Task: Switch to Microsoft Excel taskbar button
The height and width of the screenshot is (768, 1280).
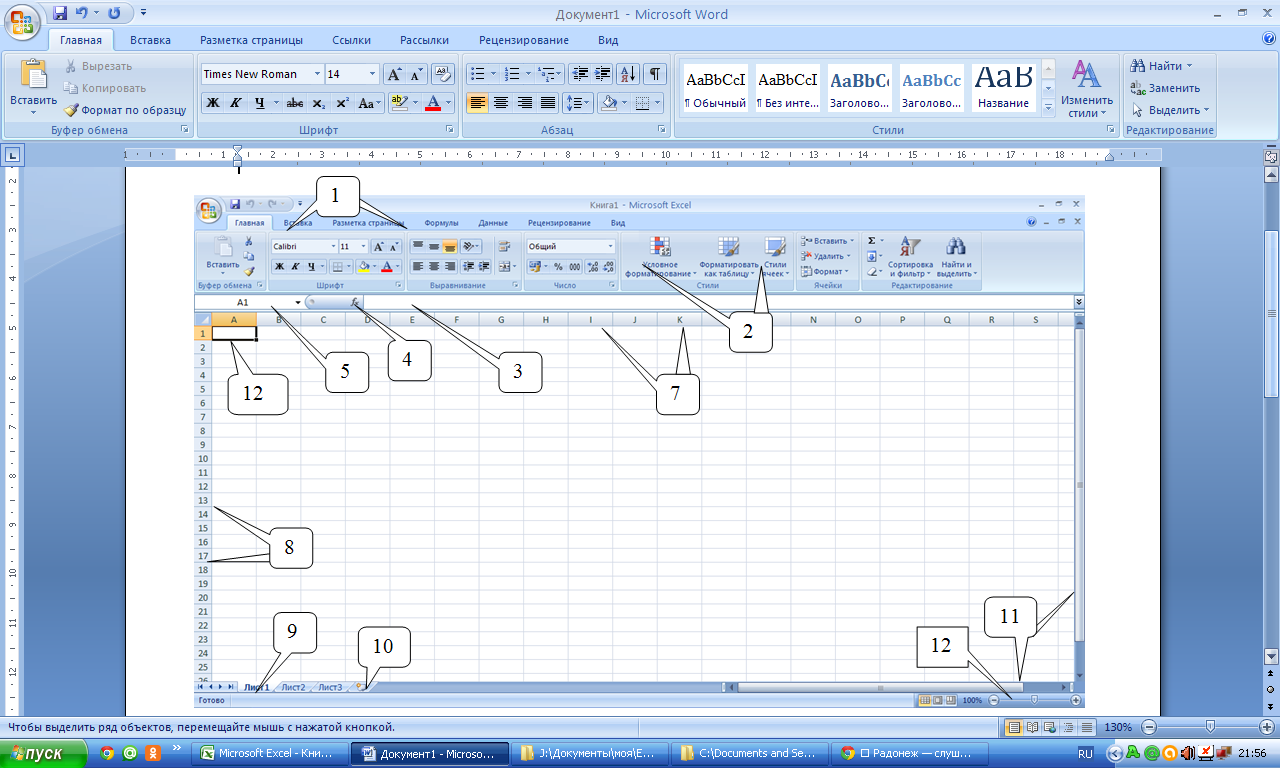Action: [x=270, y=753]
